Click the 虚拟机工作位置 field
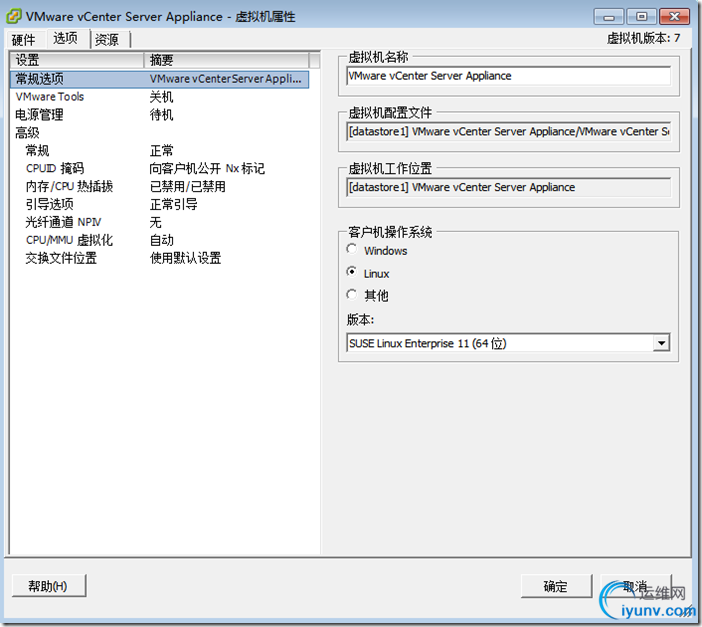 (509, 187)
